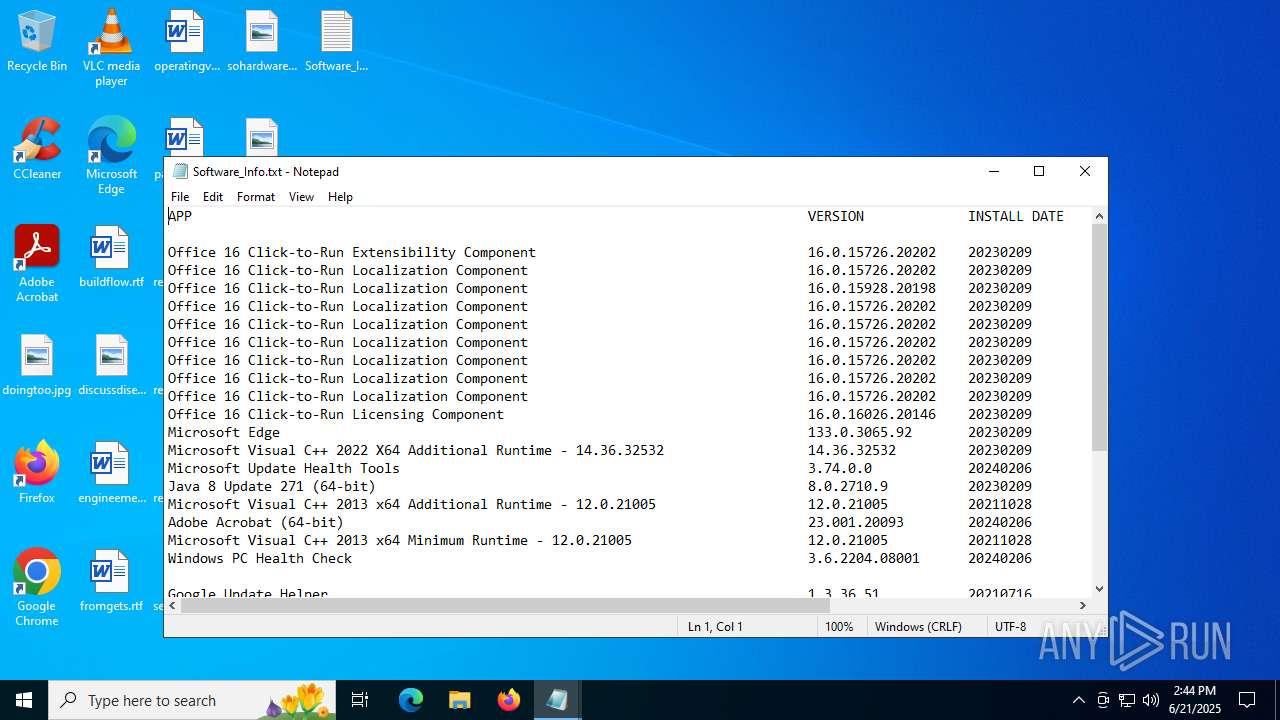
Task: Open Google Chrome desktop shortcut
Action: (x=37, y=588)
